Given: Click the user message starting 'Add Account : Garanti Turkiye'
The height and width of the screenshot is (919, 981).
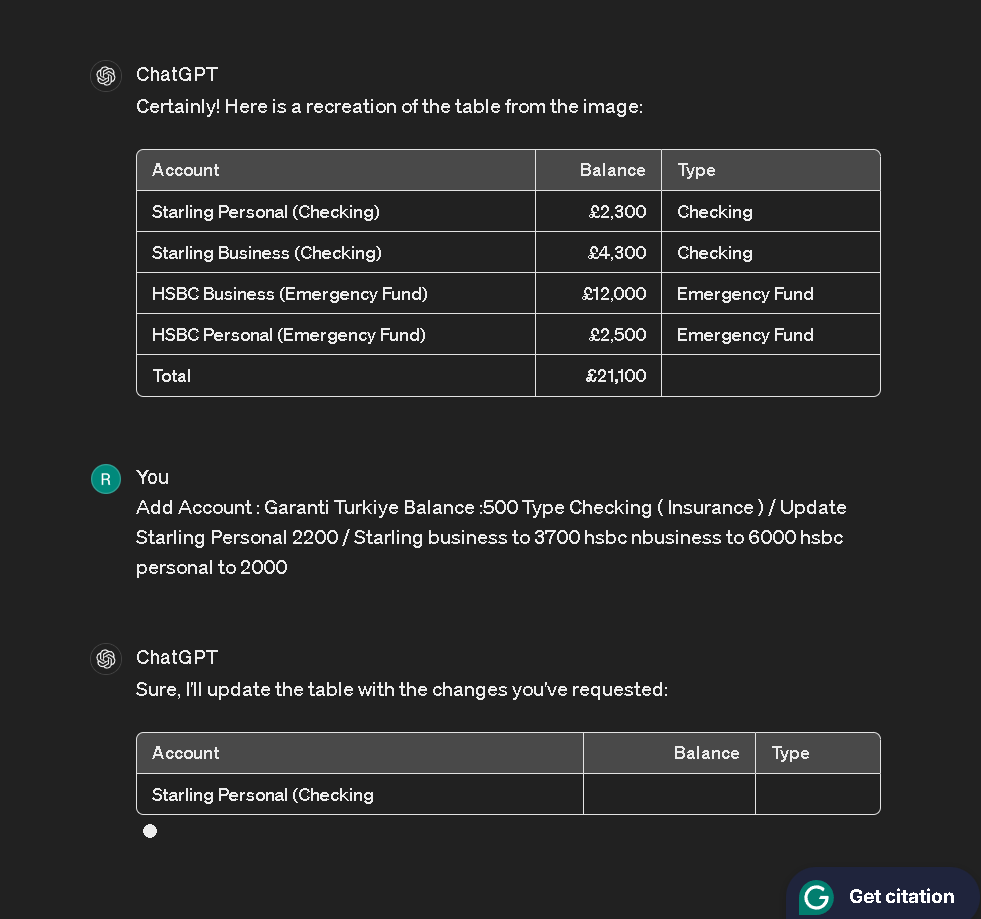Looking at the screenshot, I should (x=491, y=537).
